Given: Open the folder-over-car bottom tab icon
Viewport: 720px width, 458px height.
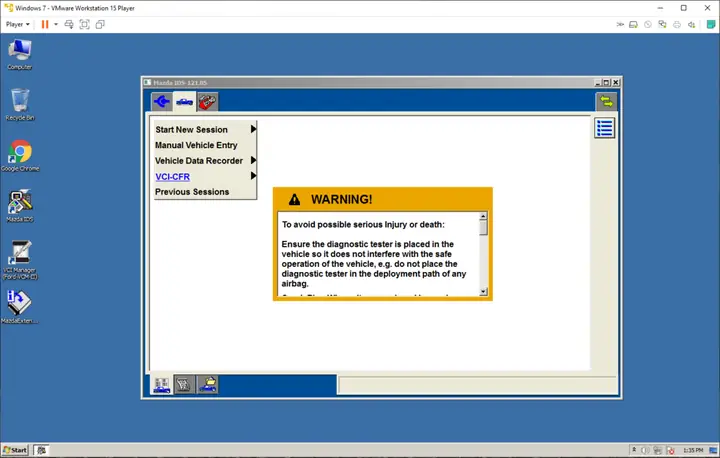Looking at the screenshot, I should click(x=207, y=384).
